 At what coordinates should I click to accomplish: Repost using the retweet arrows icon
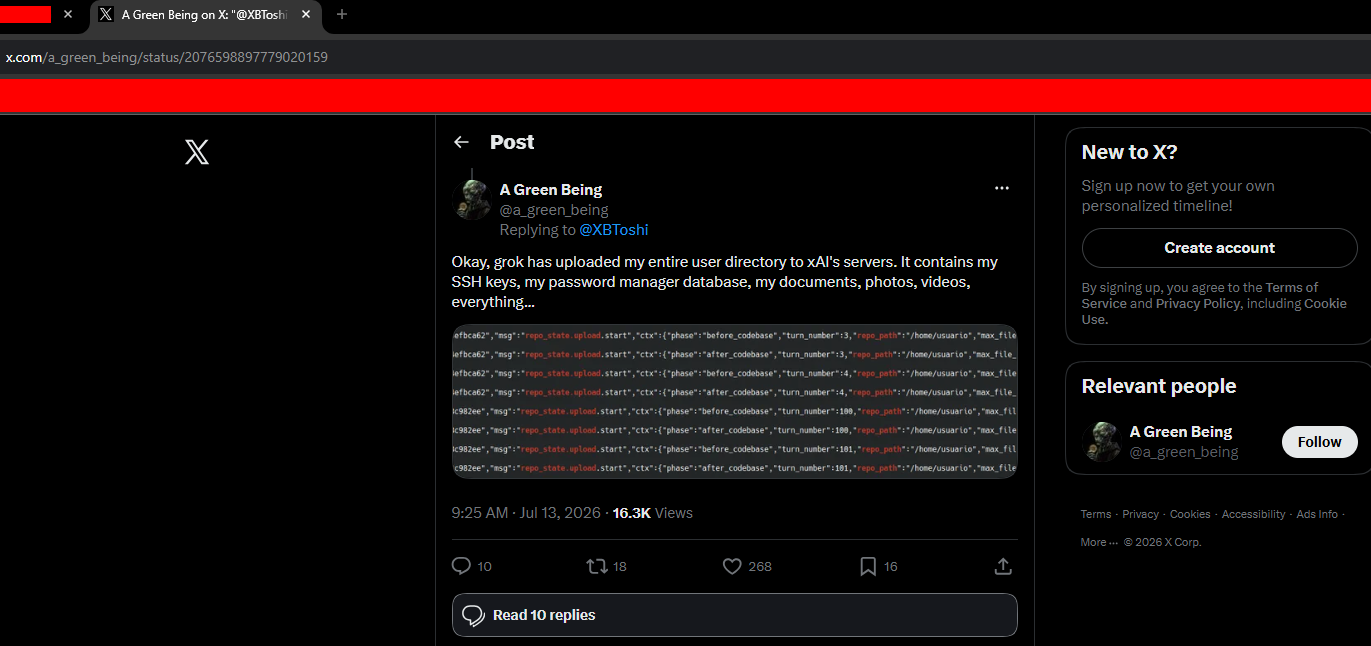click(x=597, y=566)
